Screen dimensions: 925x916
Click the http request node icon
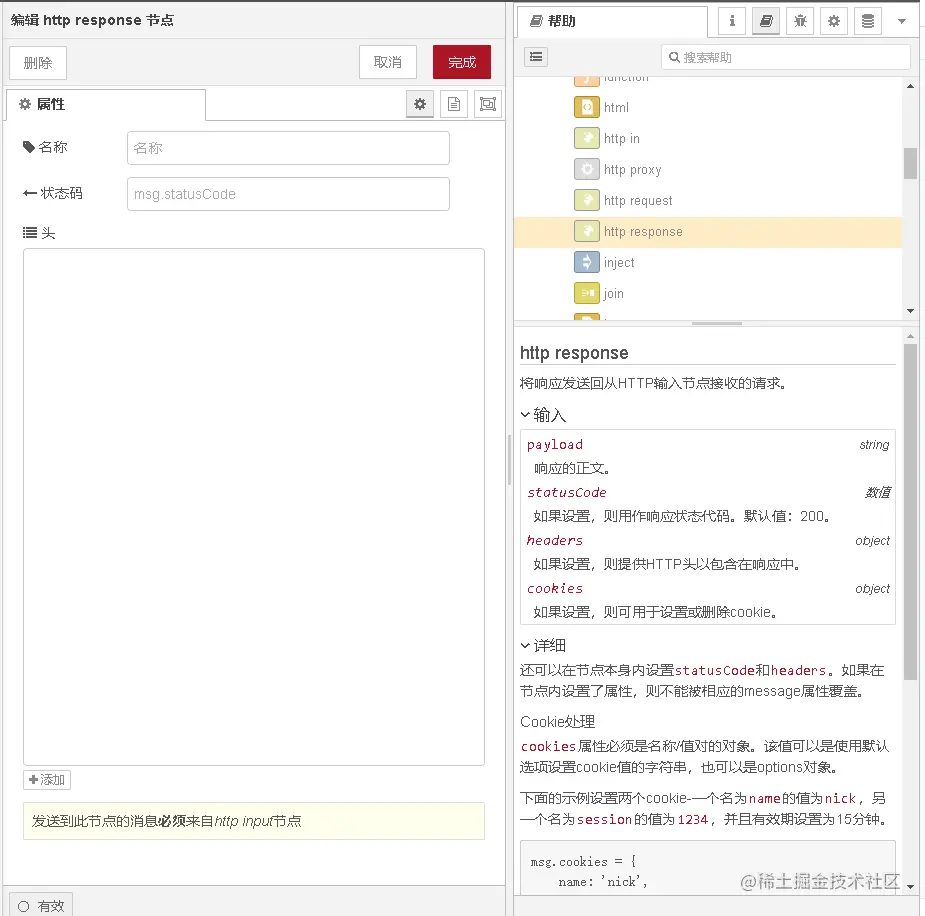point(587,201)
